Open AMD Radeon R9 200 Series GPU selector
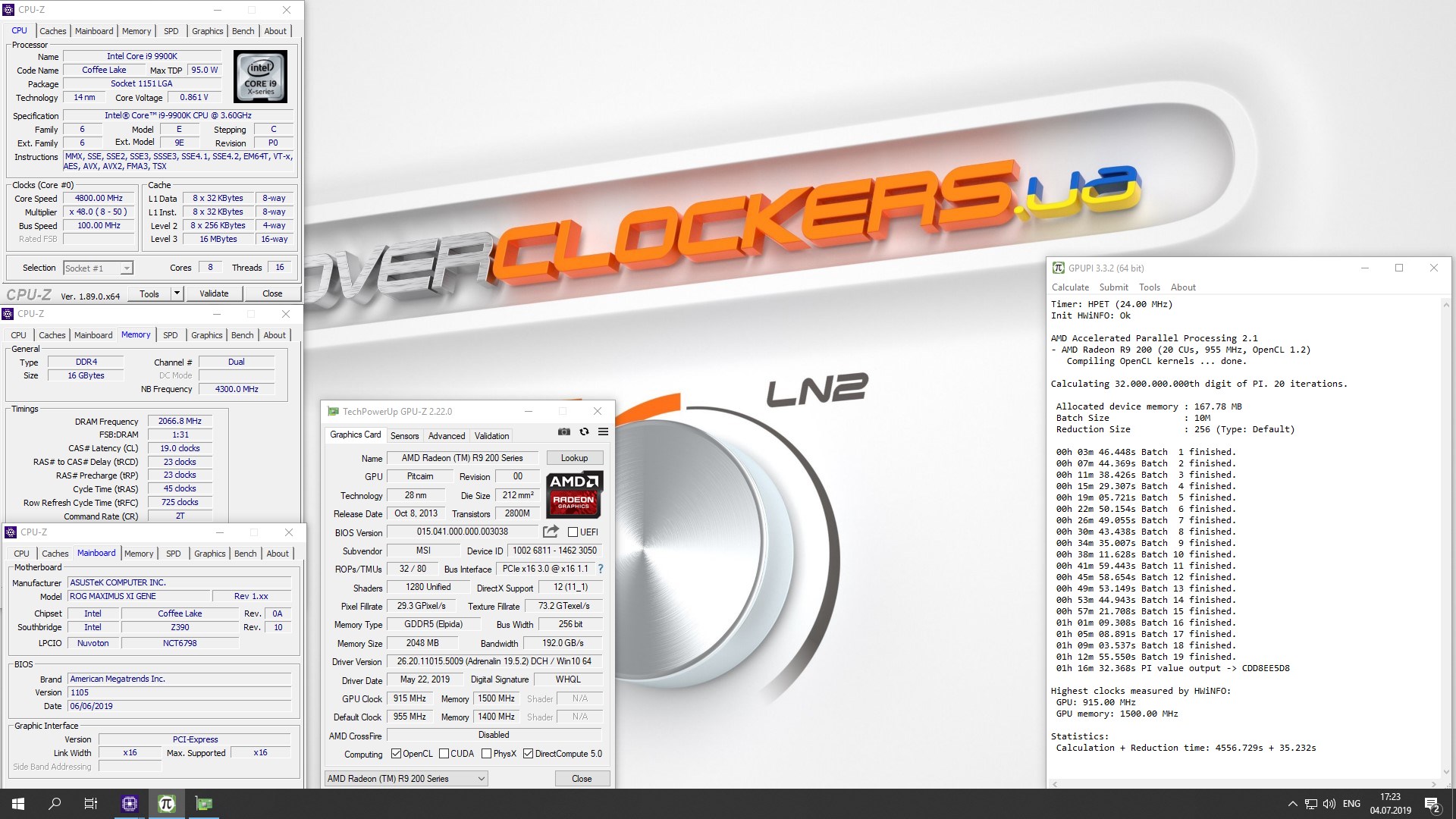The width and height of the screenshot is (1456, 819). click(406, 779)
